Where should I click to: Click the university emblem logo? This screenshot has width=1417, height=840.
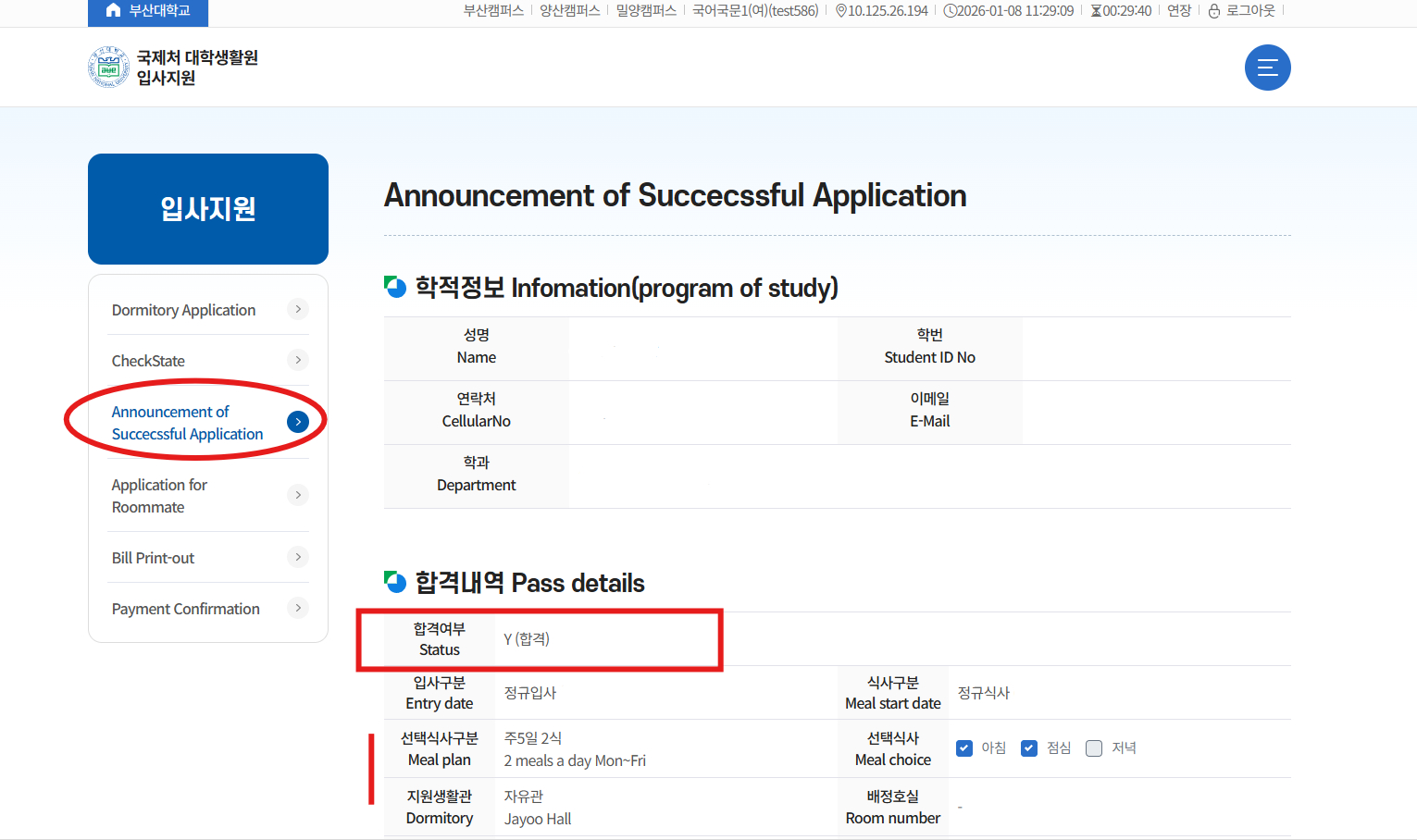pyautogui.click(x=108, y=68)
